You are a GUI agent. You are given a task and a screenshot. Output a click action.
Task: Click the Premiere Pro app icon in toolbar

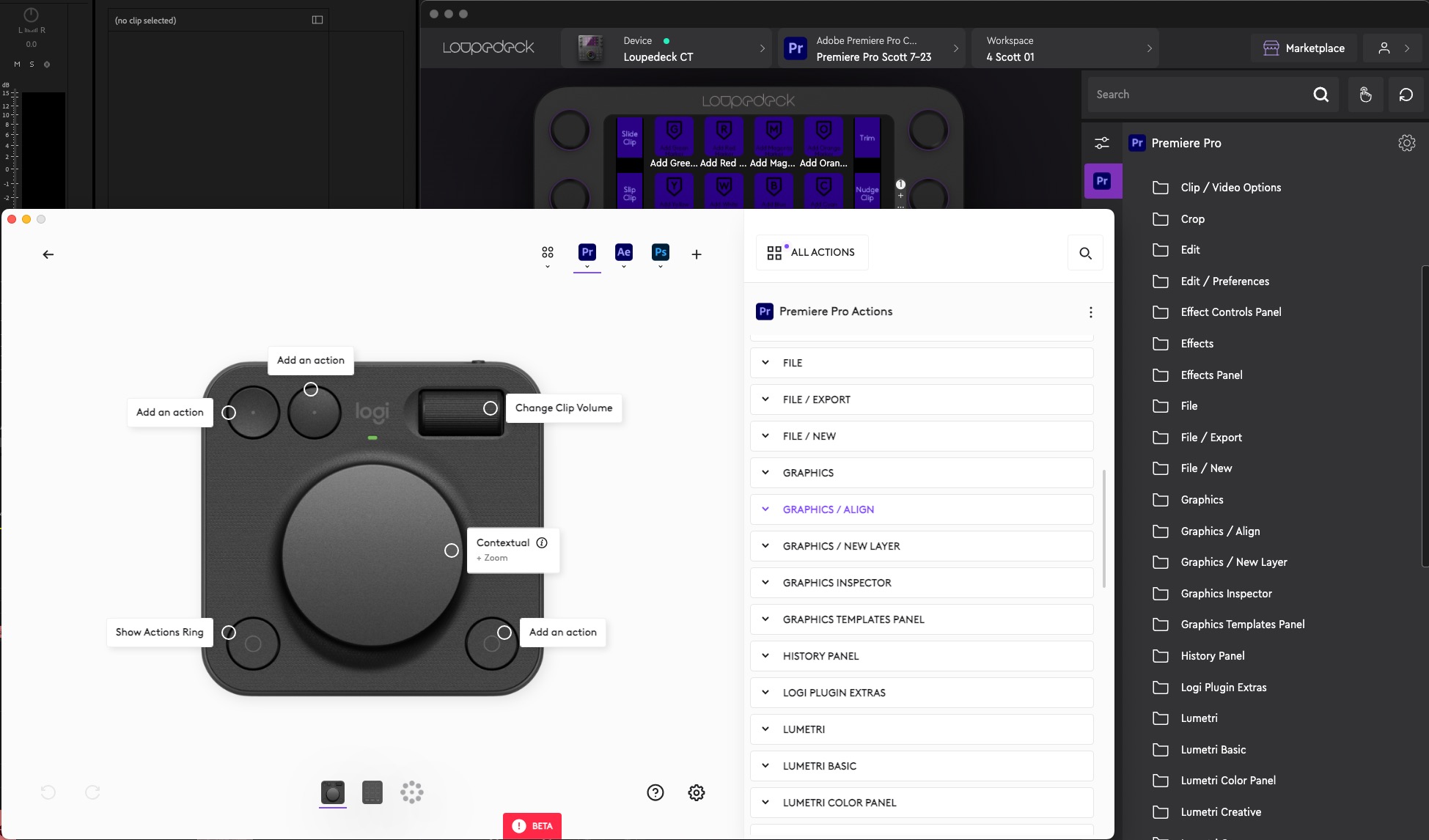(x=587, y=251)
